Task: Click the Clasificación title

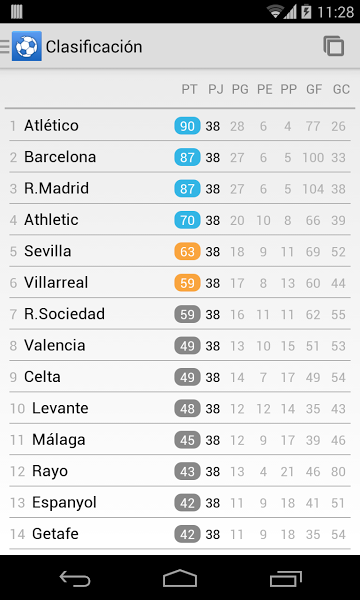Action: click(94, 47)
